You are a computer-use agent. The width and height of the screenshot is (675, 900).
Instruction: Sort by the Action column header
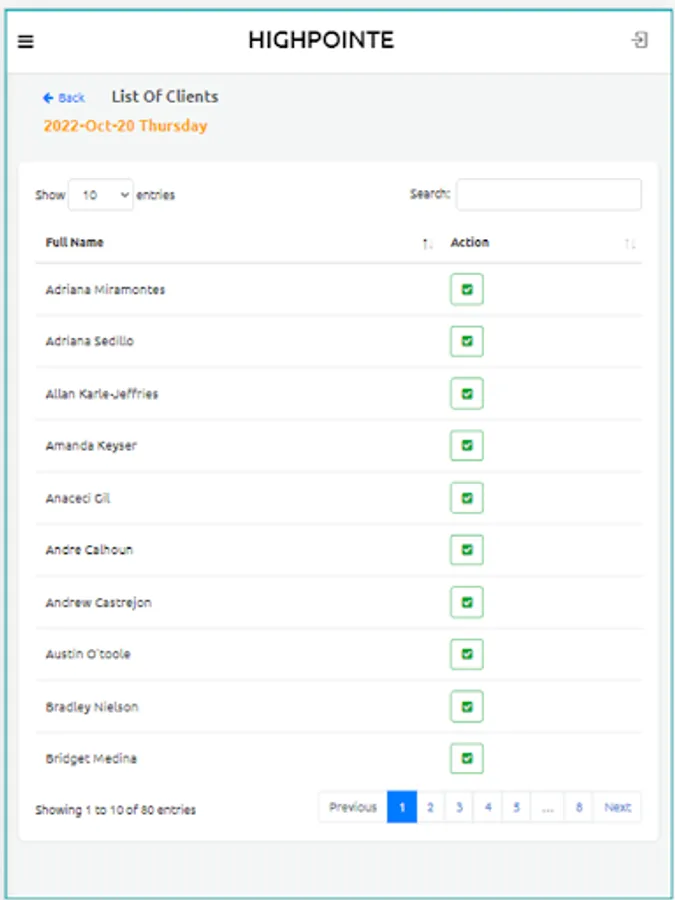(470, 243)
